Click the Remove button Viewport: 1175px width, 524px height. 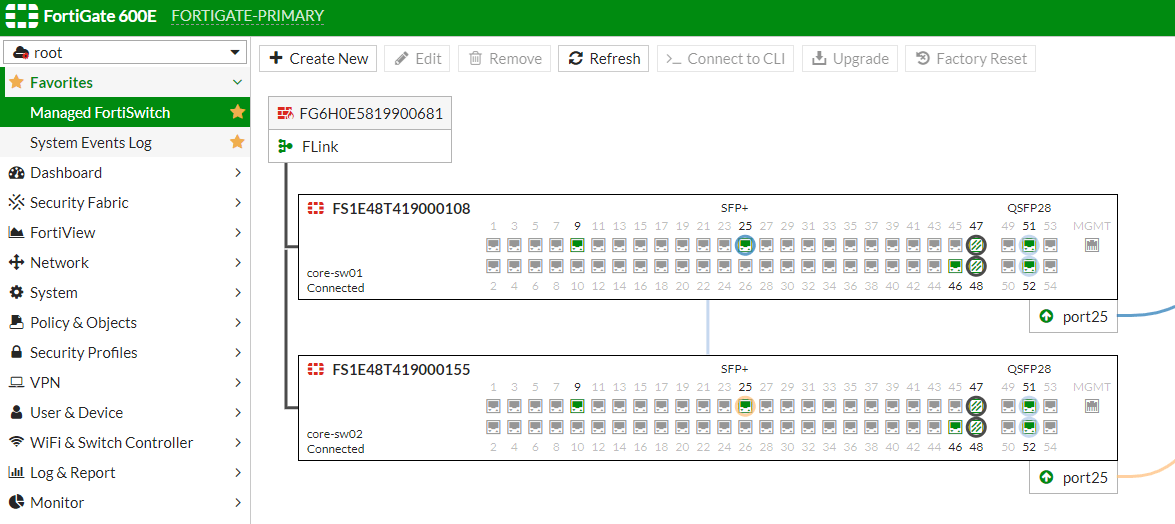(x=504, y=58)
